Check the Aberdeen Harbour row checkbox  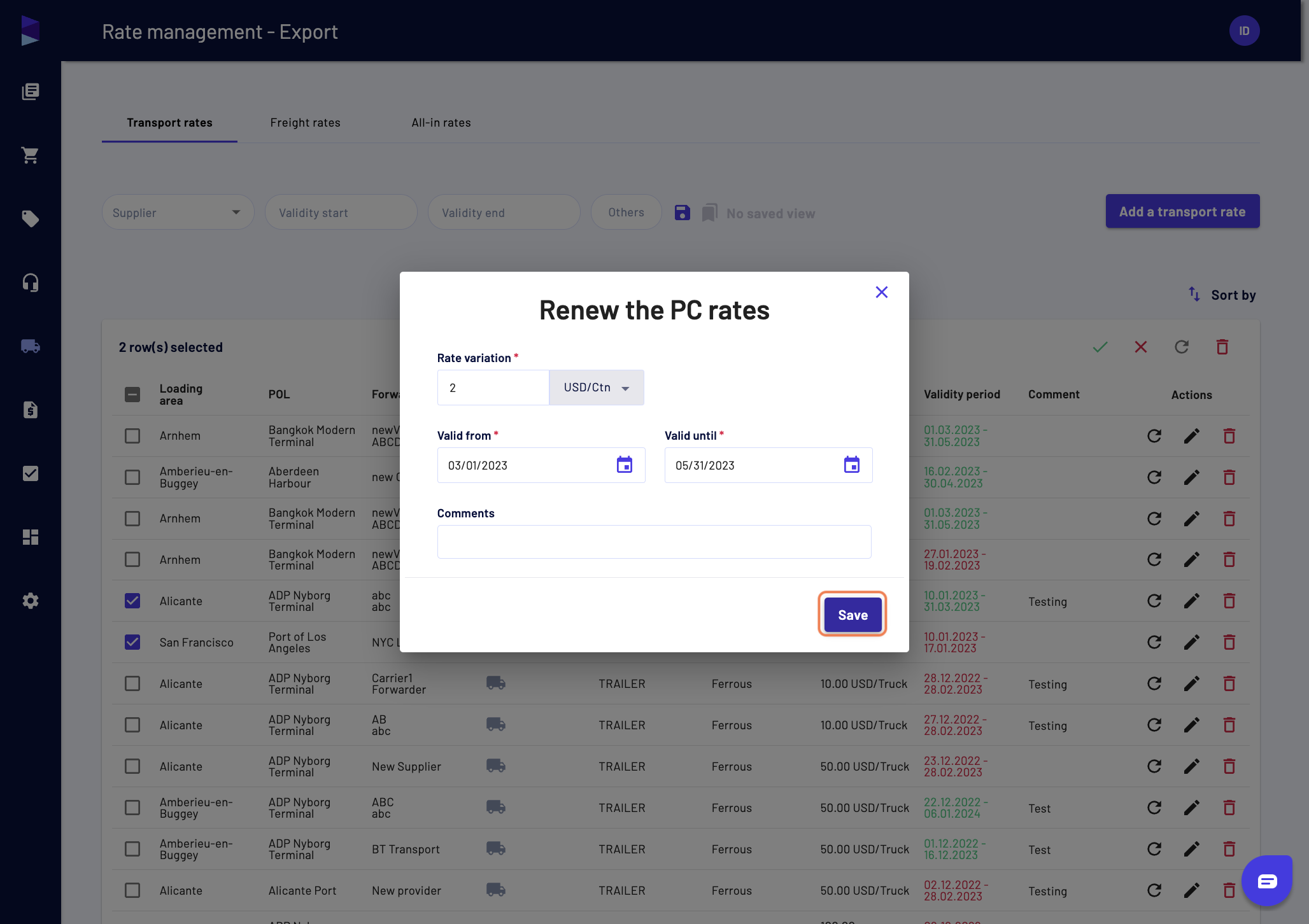point(132,477)
